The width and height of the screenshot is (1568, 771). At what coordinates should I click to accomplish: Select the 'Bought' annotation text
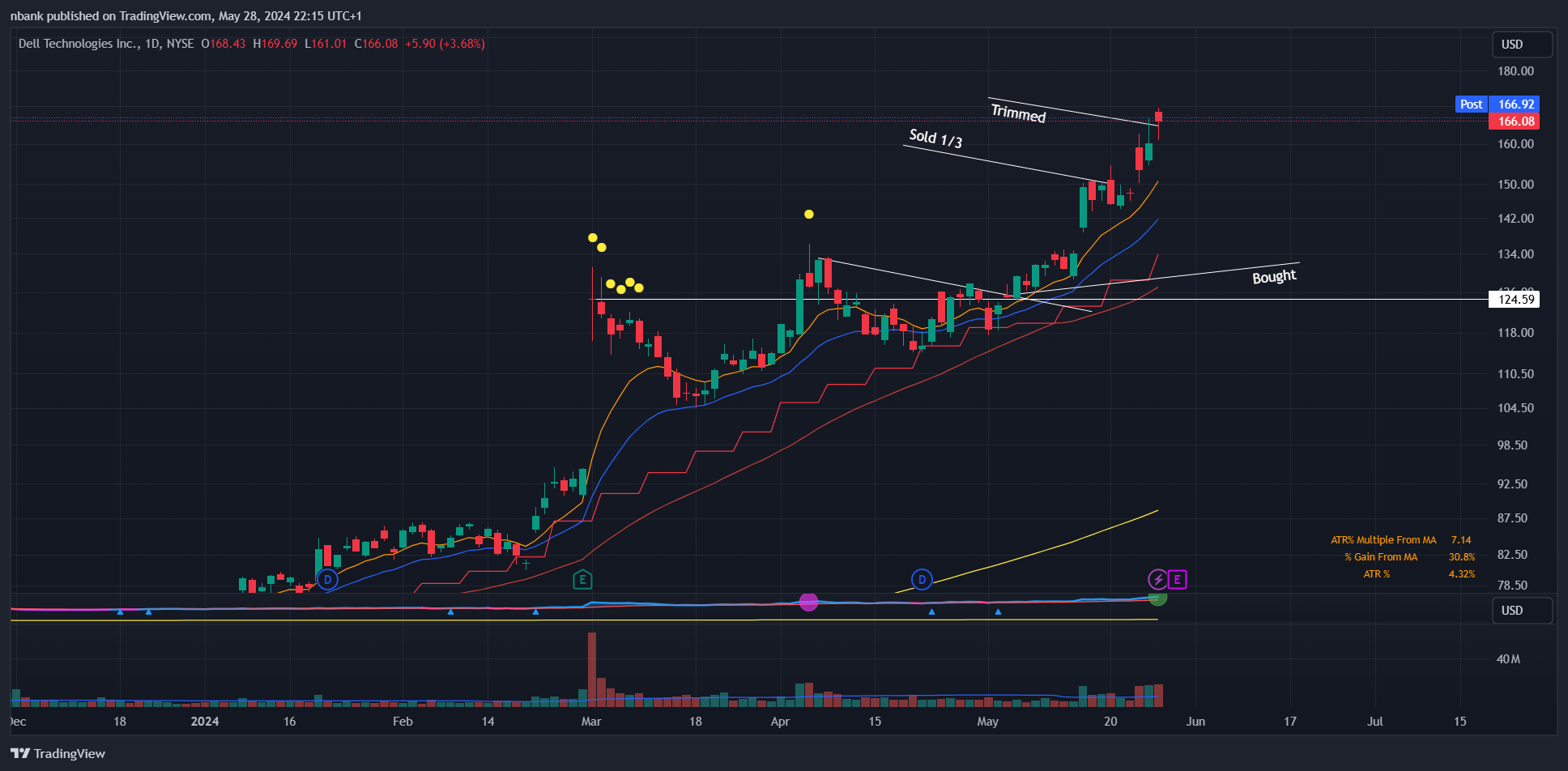pyautogui.click(x=1274, y=277)
